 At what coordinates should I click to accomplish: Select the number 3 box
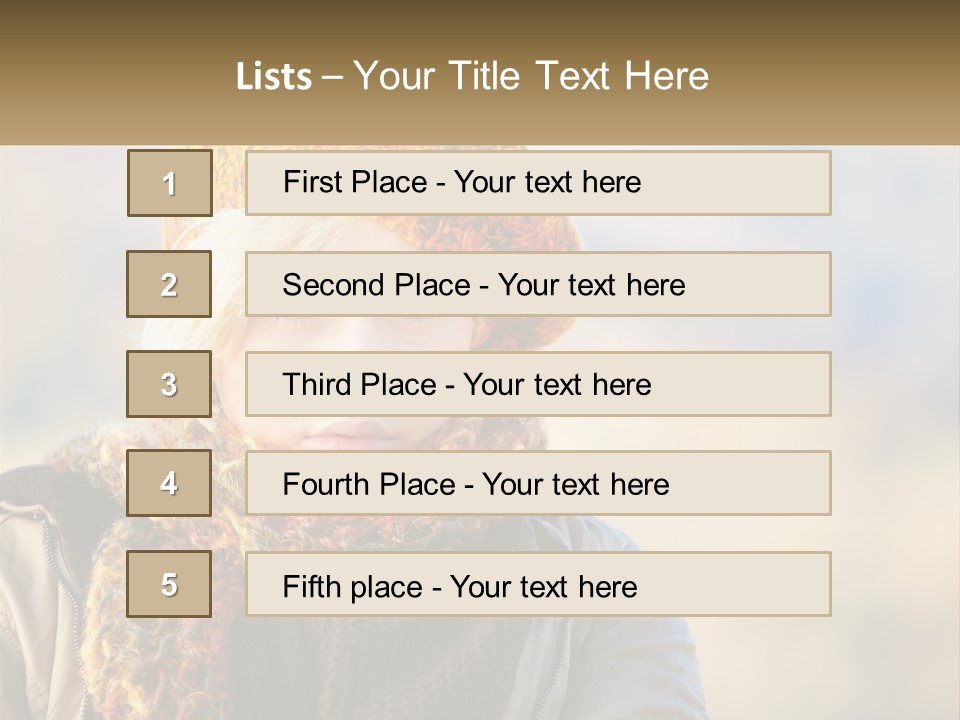(169, 384)
